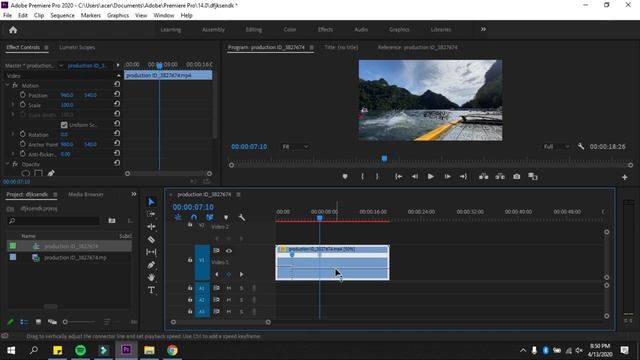Toggle lock on track A2
This screenshot has width=640, height=360.
(190, 300)
